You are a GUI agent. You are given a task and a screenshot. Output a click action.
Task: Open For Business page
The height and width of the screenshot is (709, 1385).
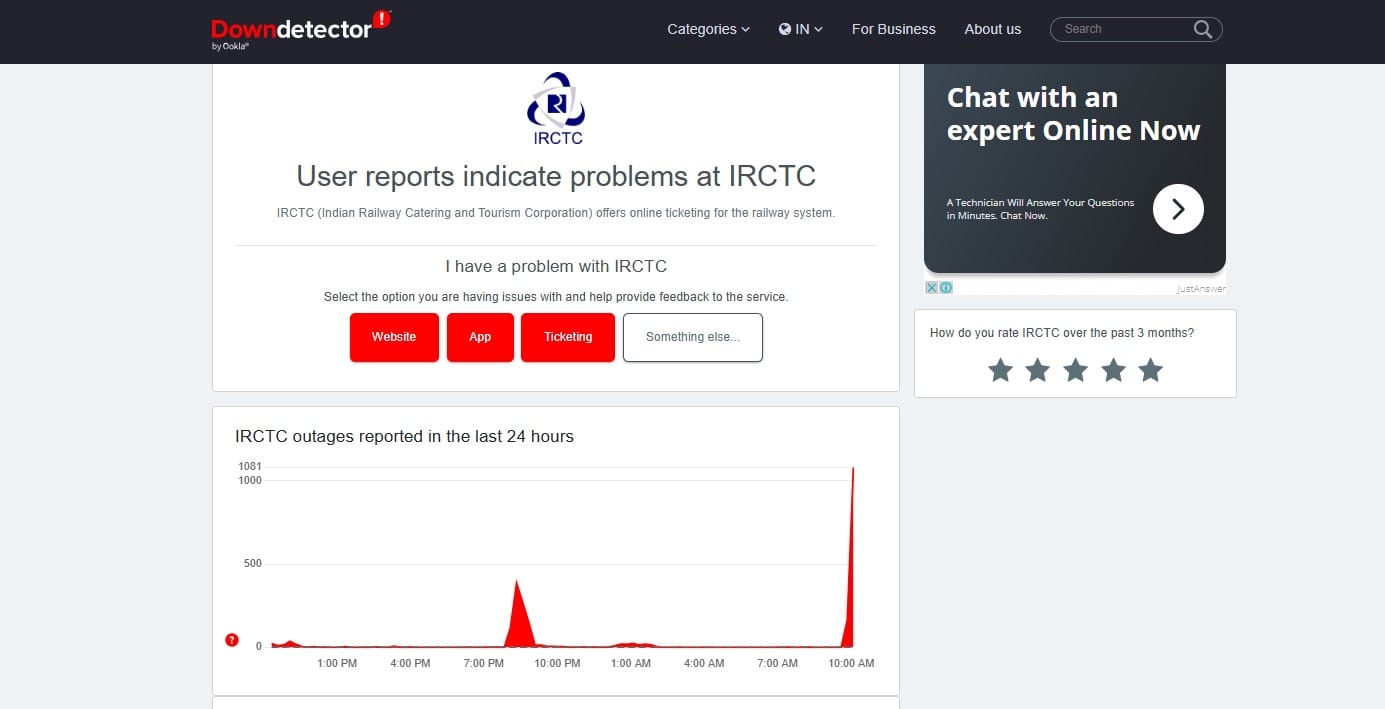pos(893,29)
